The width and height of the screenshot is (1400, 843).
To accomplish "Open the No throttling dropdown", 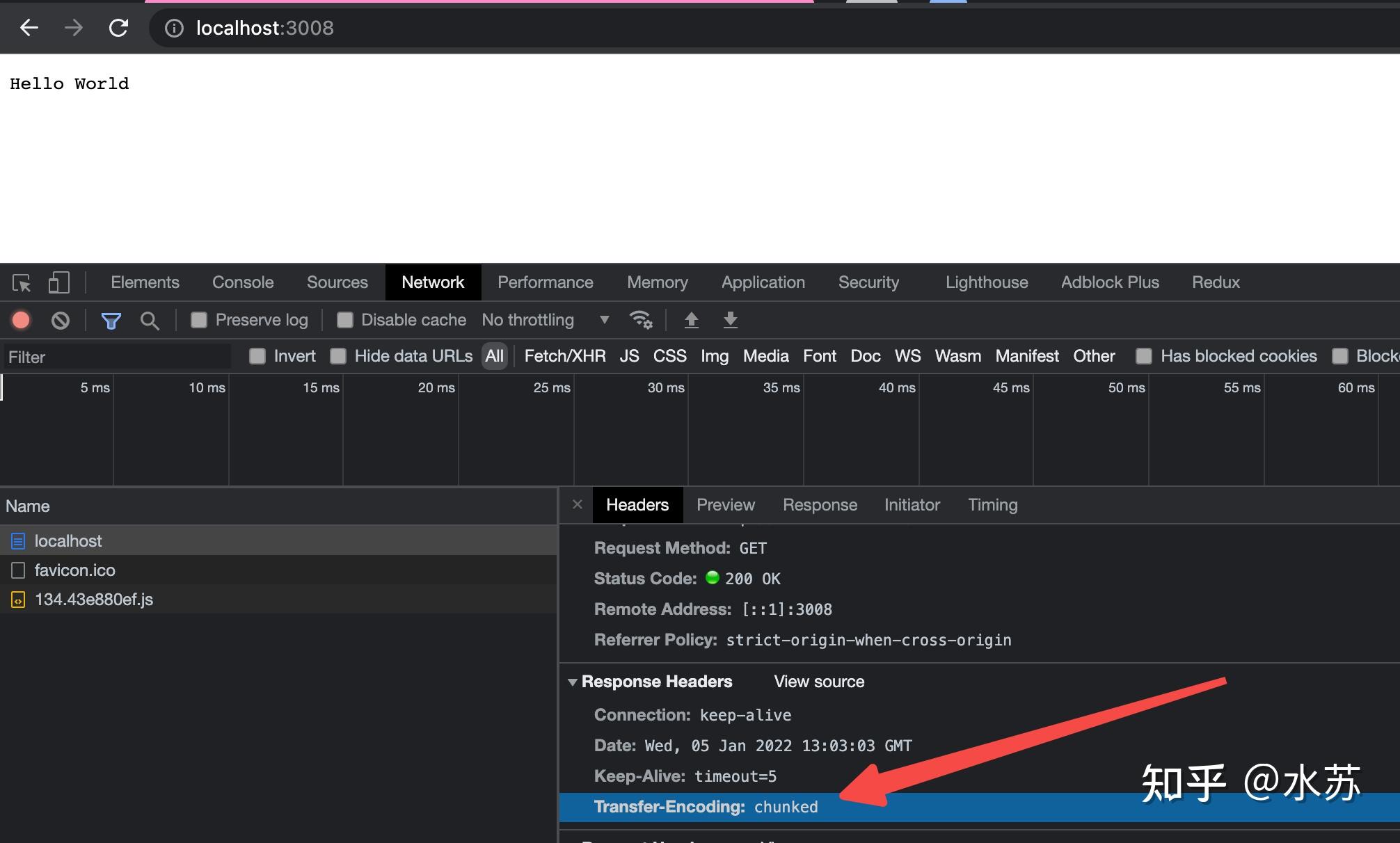I will point(545,320).
